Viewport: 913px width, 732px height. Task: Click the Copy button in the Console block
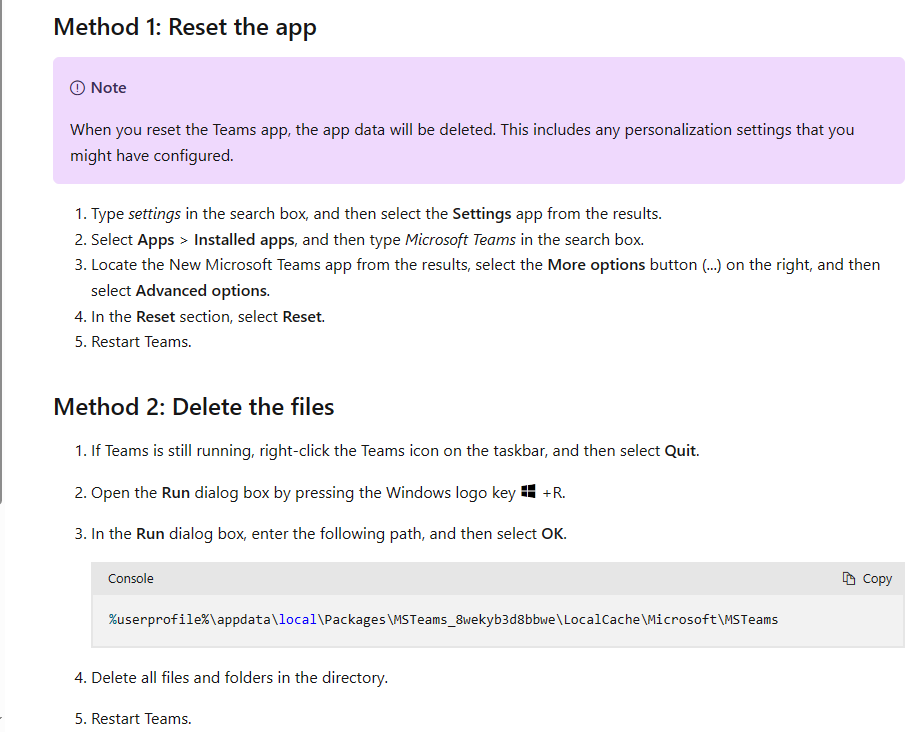click(867, 578)
